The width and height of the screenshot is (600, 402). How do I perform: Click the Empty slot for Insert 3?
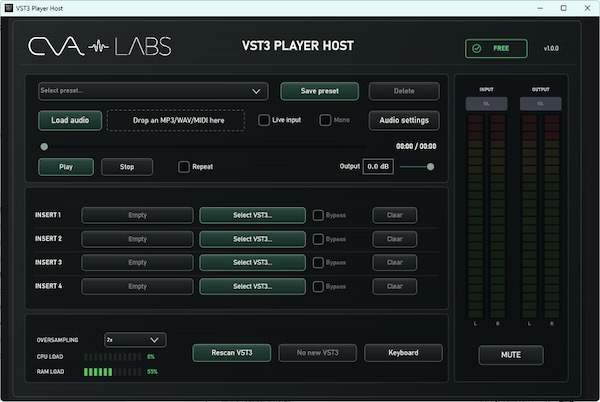pos(137,262)
